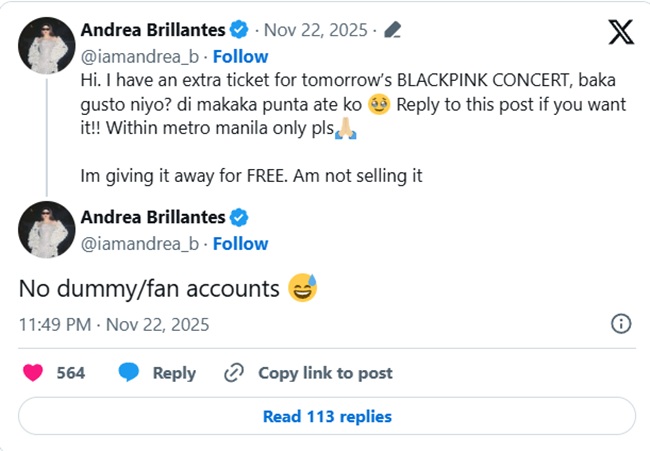Screen dimensions: 650x451
Task: Open the second tweet's profile picture
Action: (x=47, y=232)
